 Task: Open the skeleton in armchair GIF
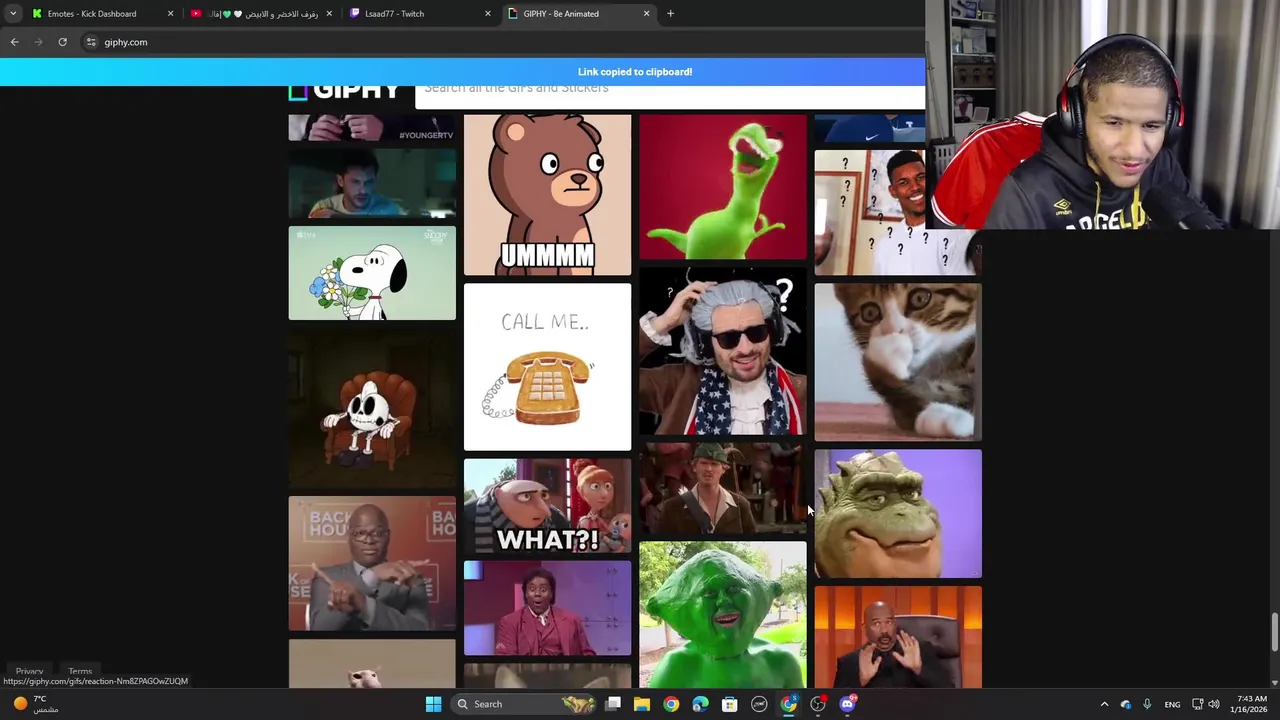pos(372,408)
